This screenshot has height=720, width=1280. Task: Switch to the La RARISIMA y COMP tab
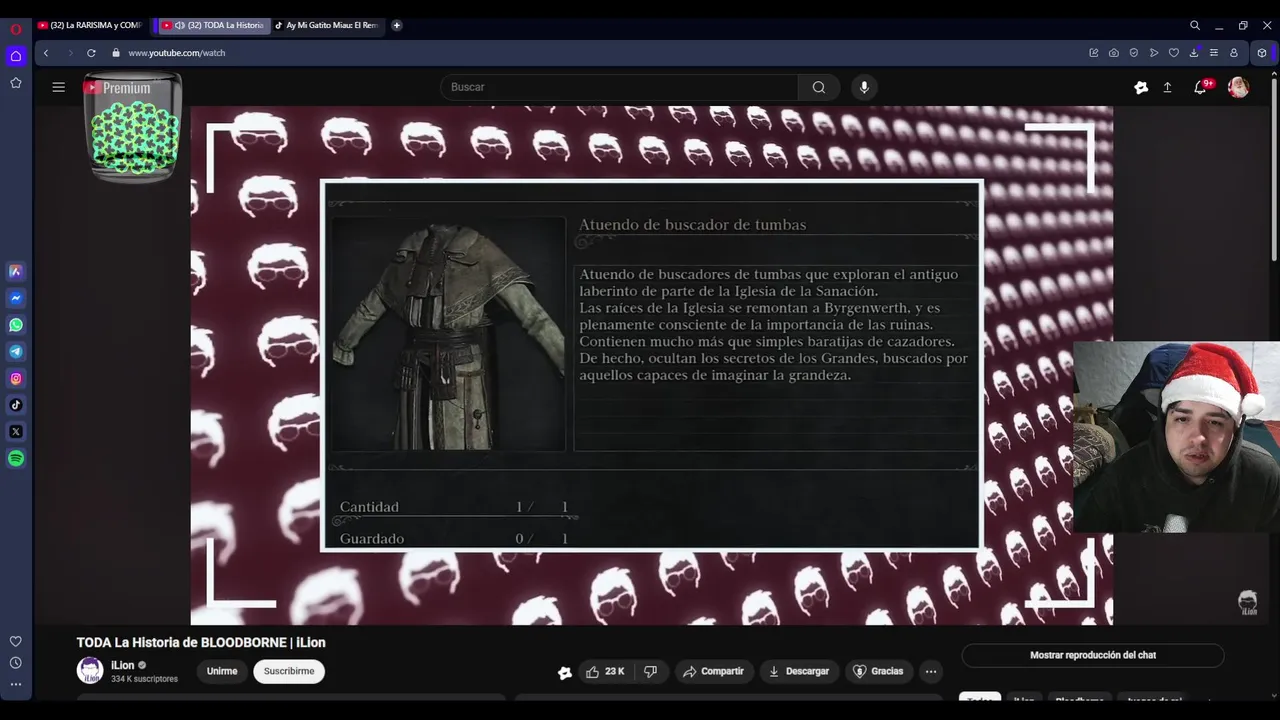(x=92, y=25)
